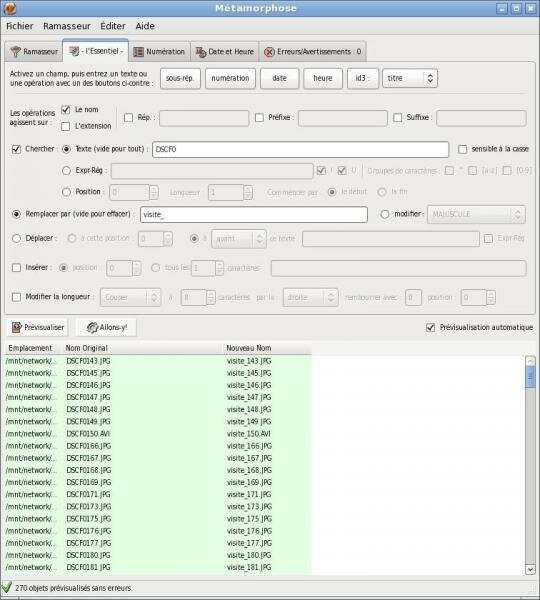Enable the Rép. checkbox

point(129,118)
